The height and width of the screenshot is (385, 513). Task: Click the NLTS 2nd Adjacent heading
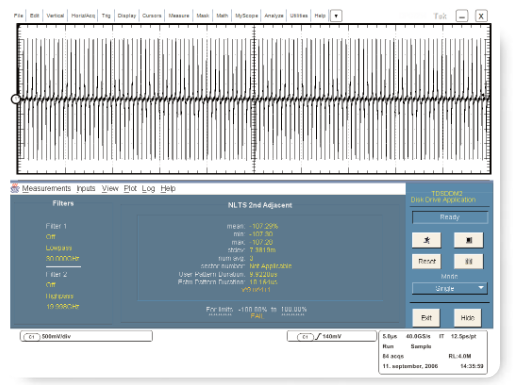click(x=260, y=205)
